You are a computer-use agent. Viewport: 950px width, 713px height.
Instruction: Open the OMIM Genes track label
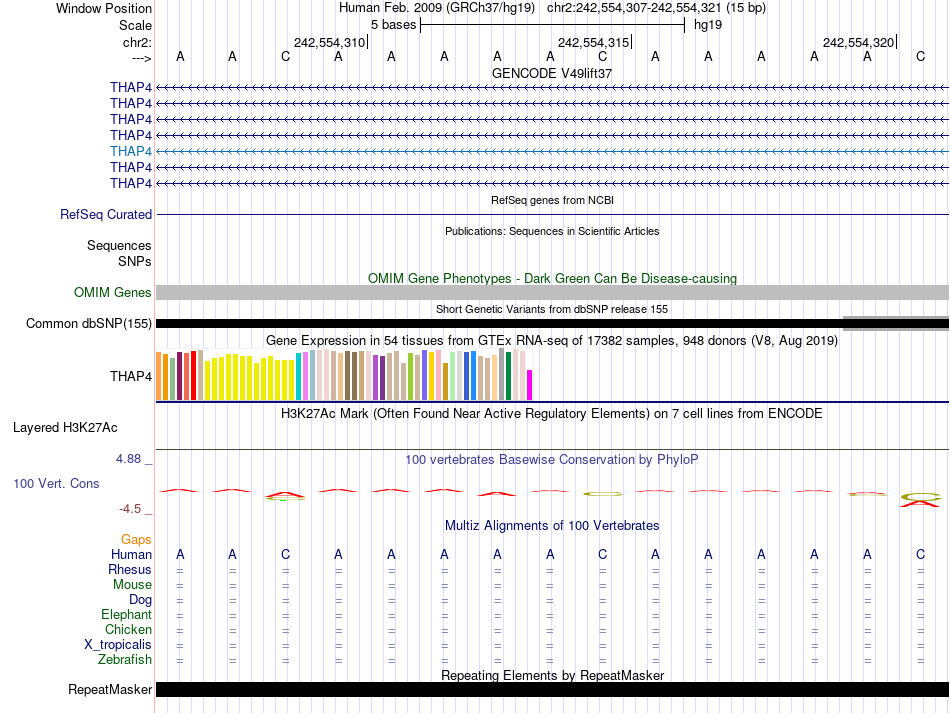pos(113,293)
